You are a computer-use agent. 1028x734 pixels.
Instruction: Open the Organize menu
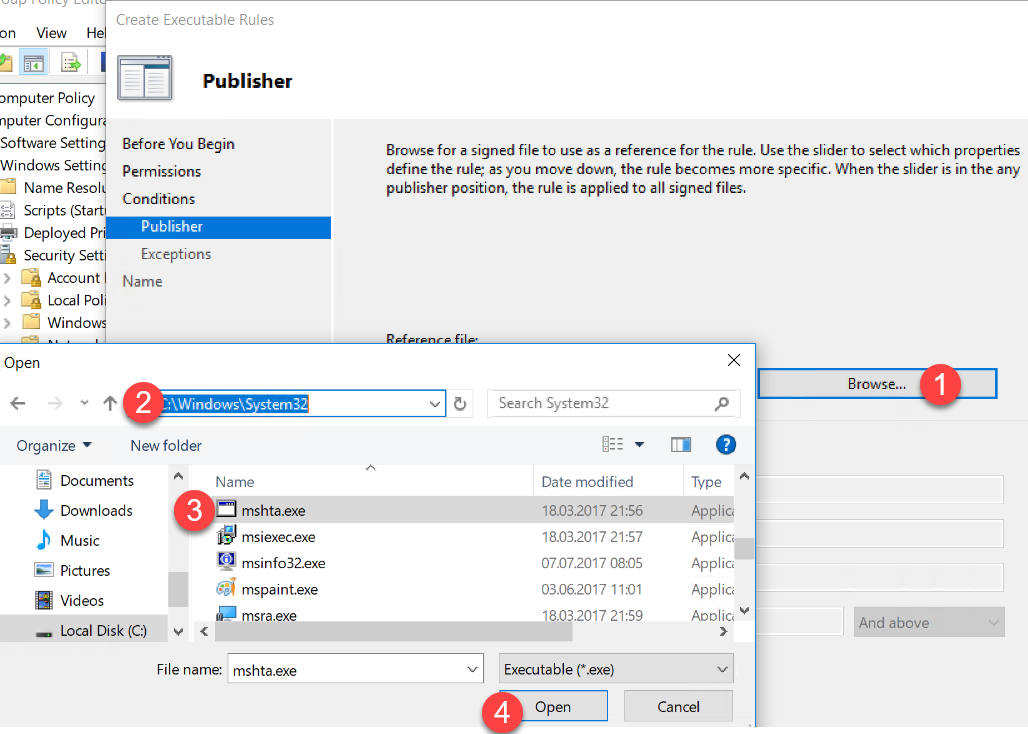click(54, 446)
